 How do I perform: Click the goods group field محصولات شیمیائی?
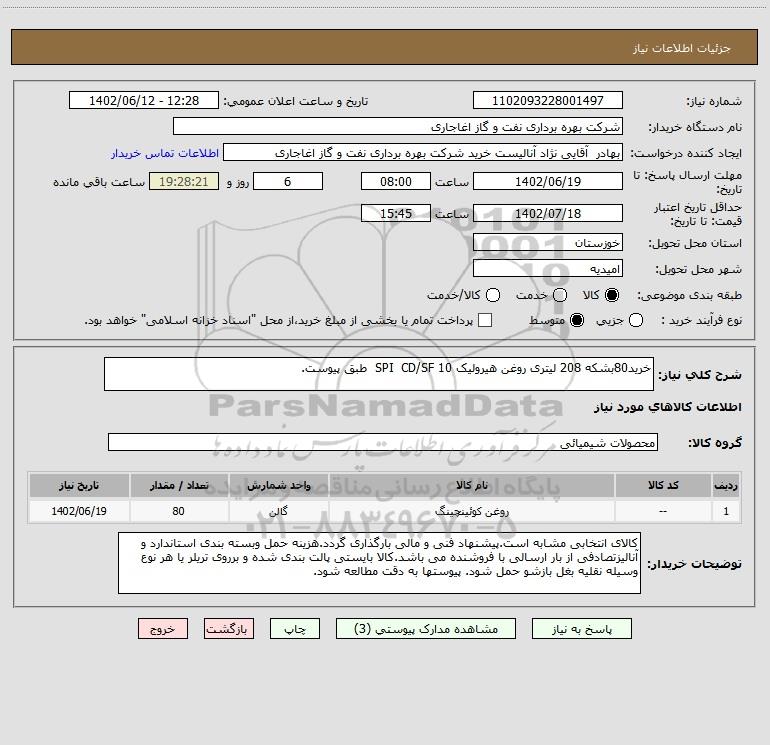383,442
